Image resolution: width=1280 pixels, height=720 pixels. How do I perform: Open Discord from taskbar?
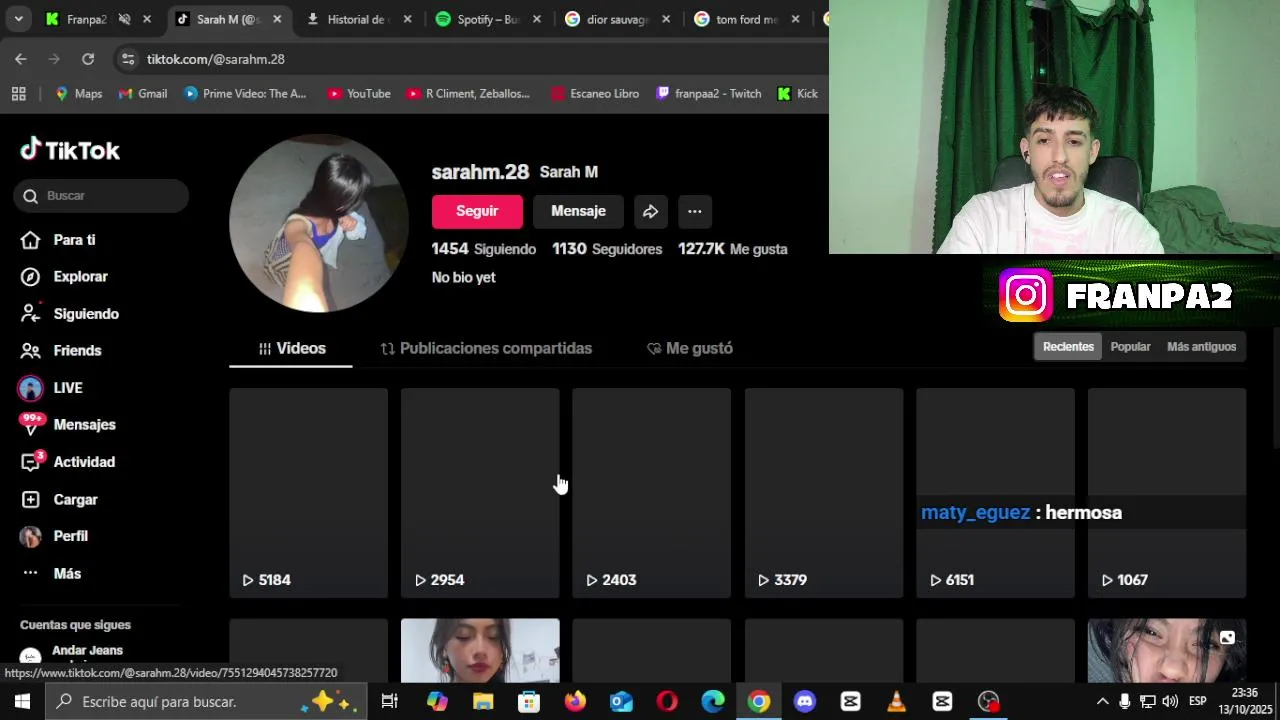click(x=805, y=701)
